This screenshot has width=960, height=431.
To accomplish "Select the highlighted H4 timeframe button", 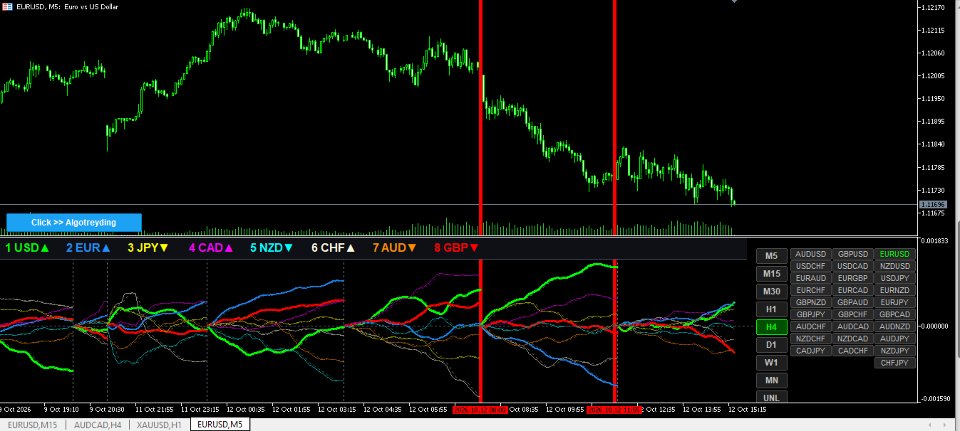I will coord(771,327).
